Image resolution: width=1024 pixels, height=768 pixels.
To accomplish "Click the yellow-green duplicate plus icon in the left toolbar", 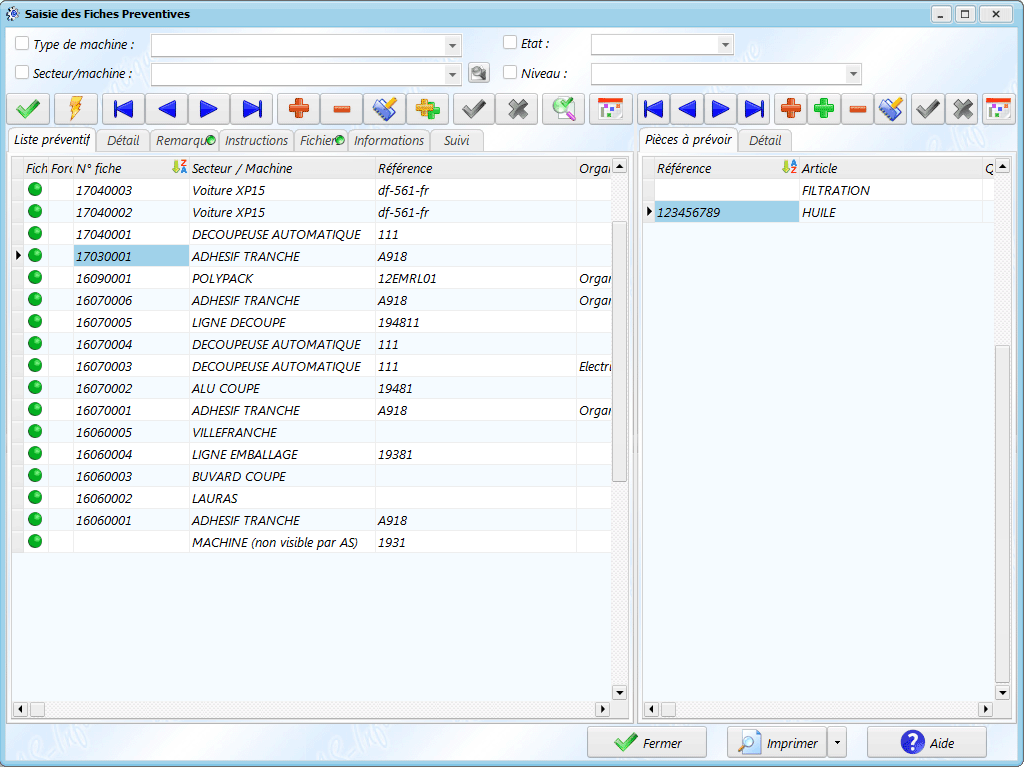I will [x=427, y=109].
